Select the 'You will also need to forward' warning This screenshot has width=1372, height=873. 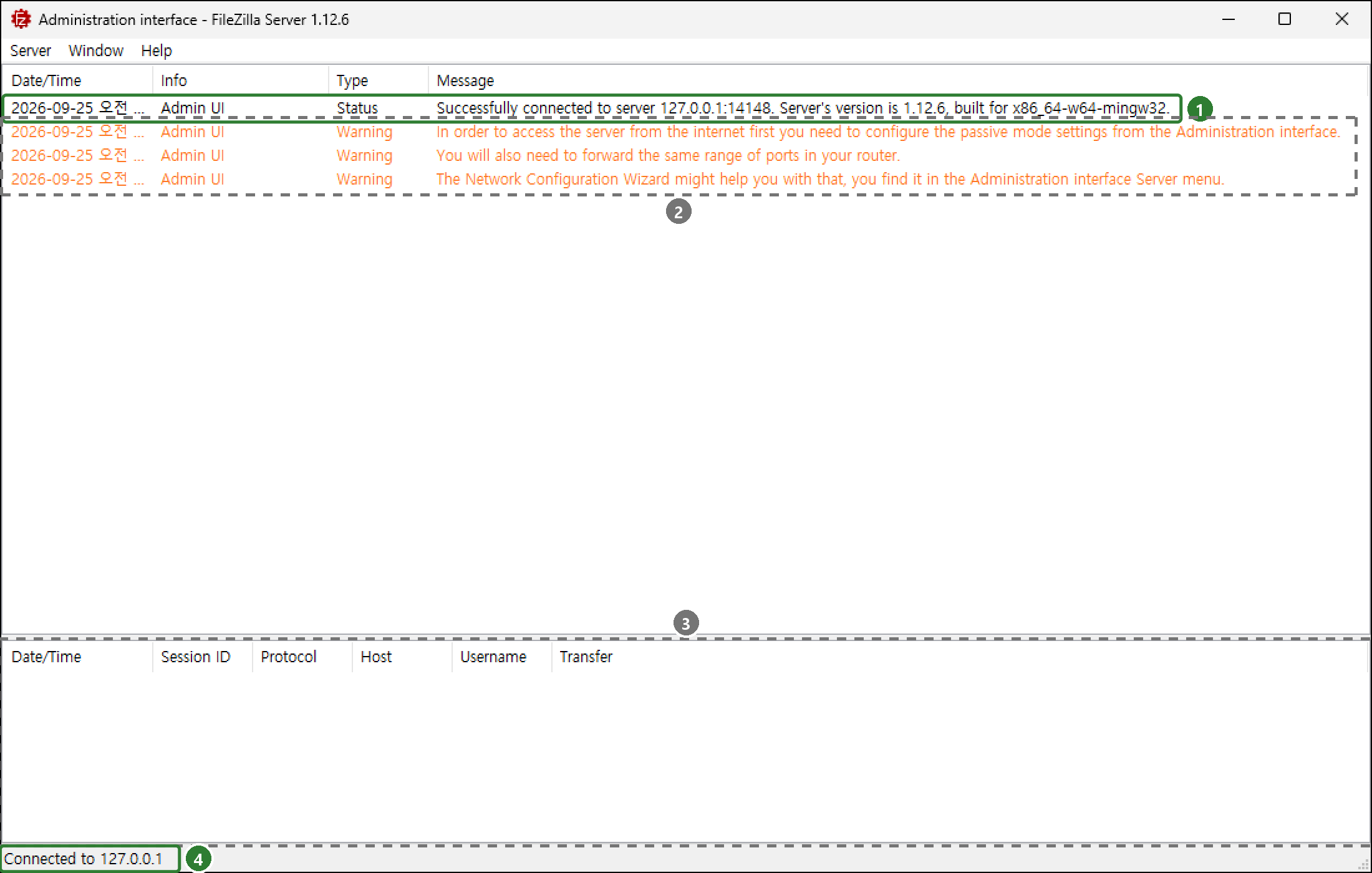tap(668, 155)
